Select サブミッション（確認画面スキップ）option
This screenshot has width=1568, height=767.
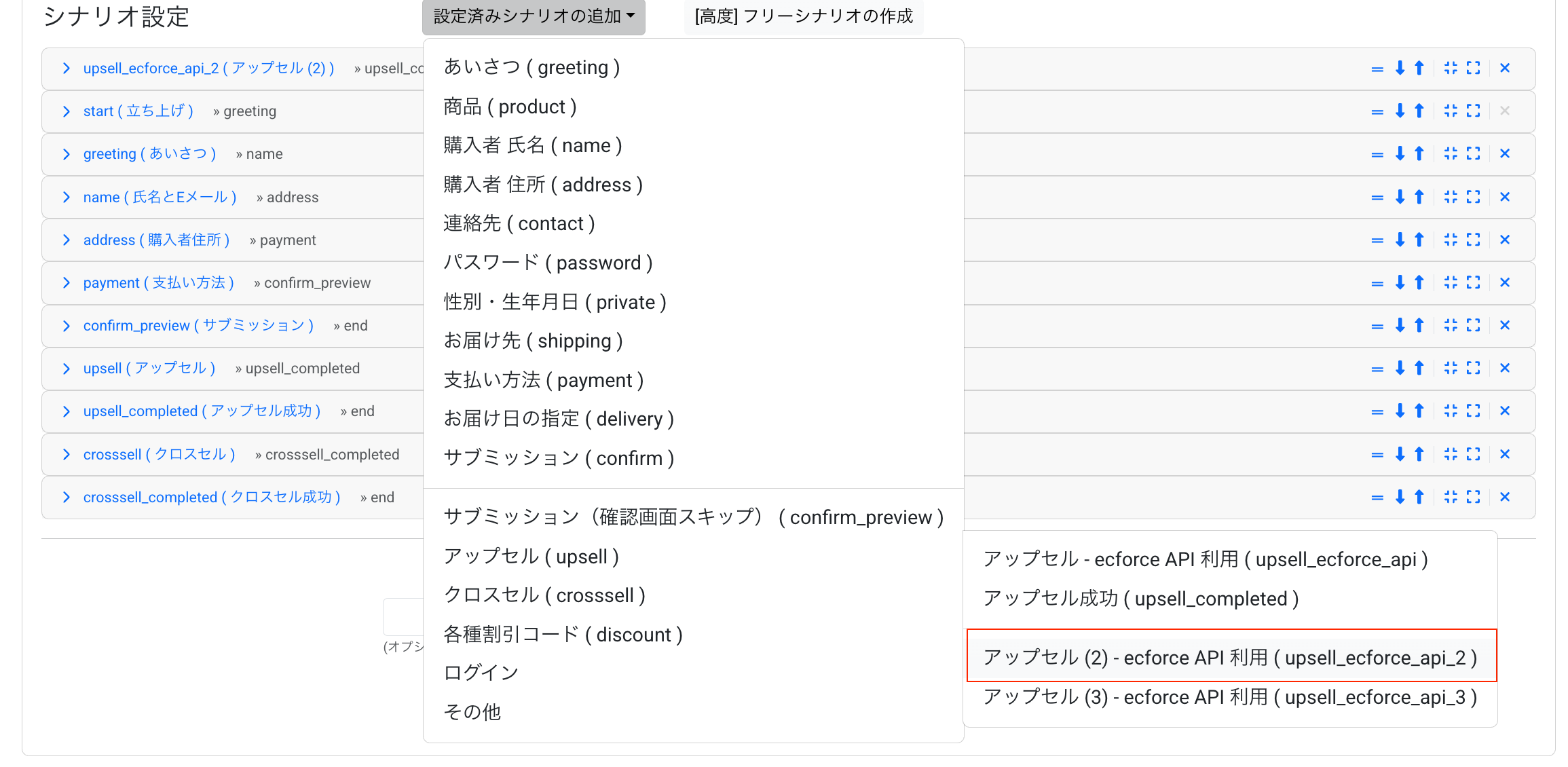tap(694, 517)
